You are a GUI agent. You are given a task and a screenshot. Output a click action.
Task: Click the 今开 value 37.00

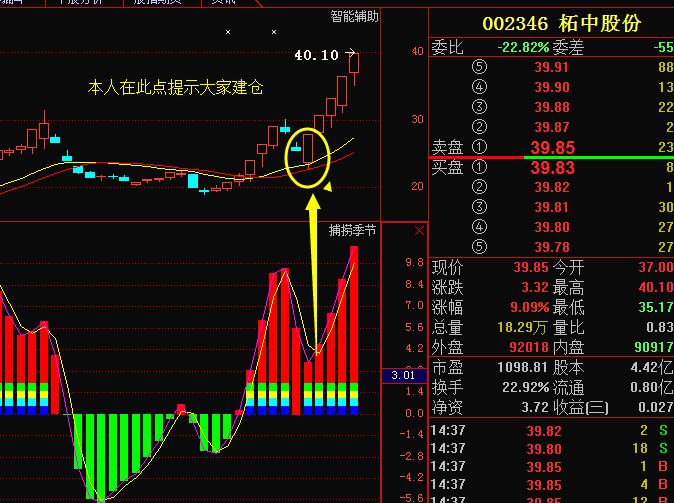tap(656, 267)
